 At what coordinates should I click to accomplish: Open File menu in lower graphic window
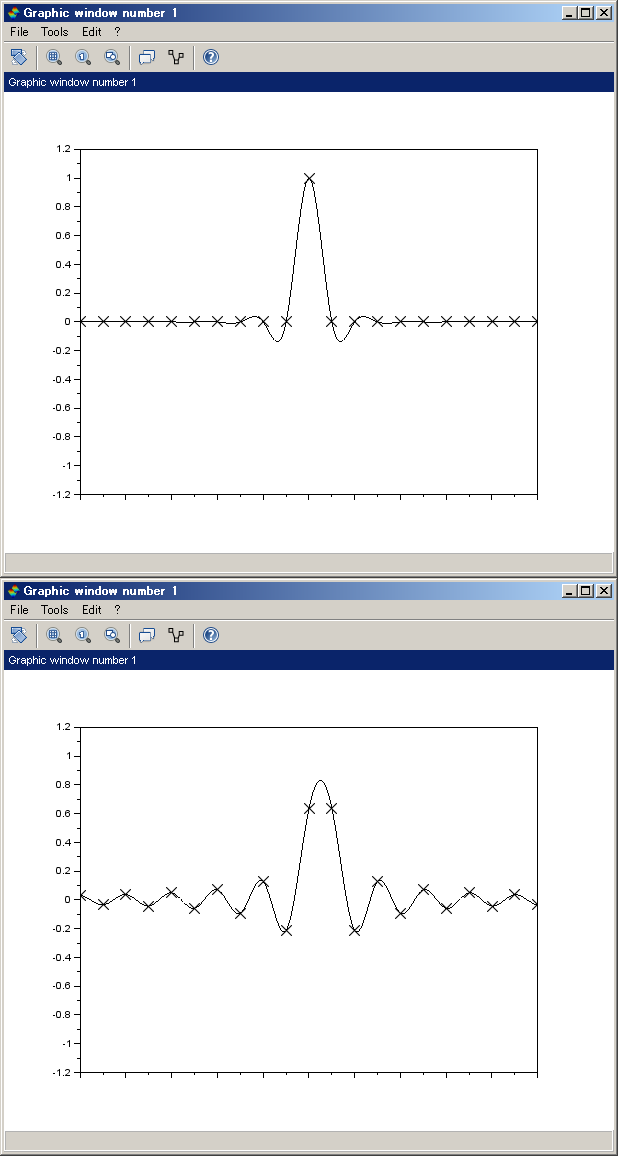pos(19,610)
